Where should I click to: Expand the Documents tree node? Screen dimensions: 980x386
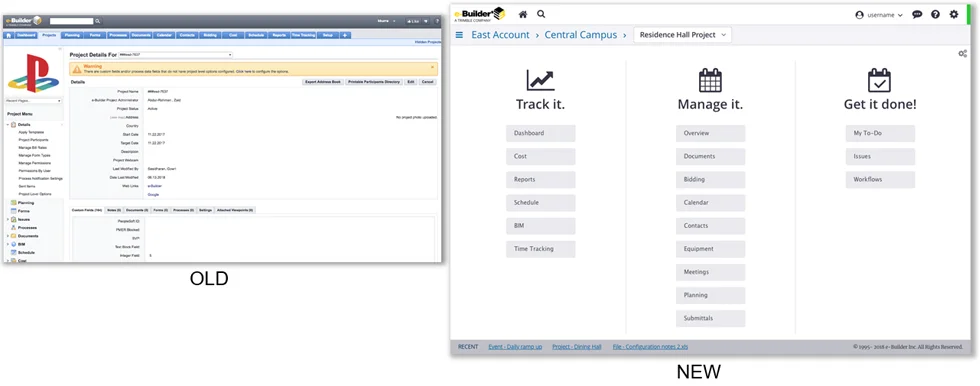(8, 236)
